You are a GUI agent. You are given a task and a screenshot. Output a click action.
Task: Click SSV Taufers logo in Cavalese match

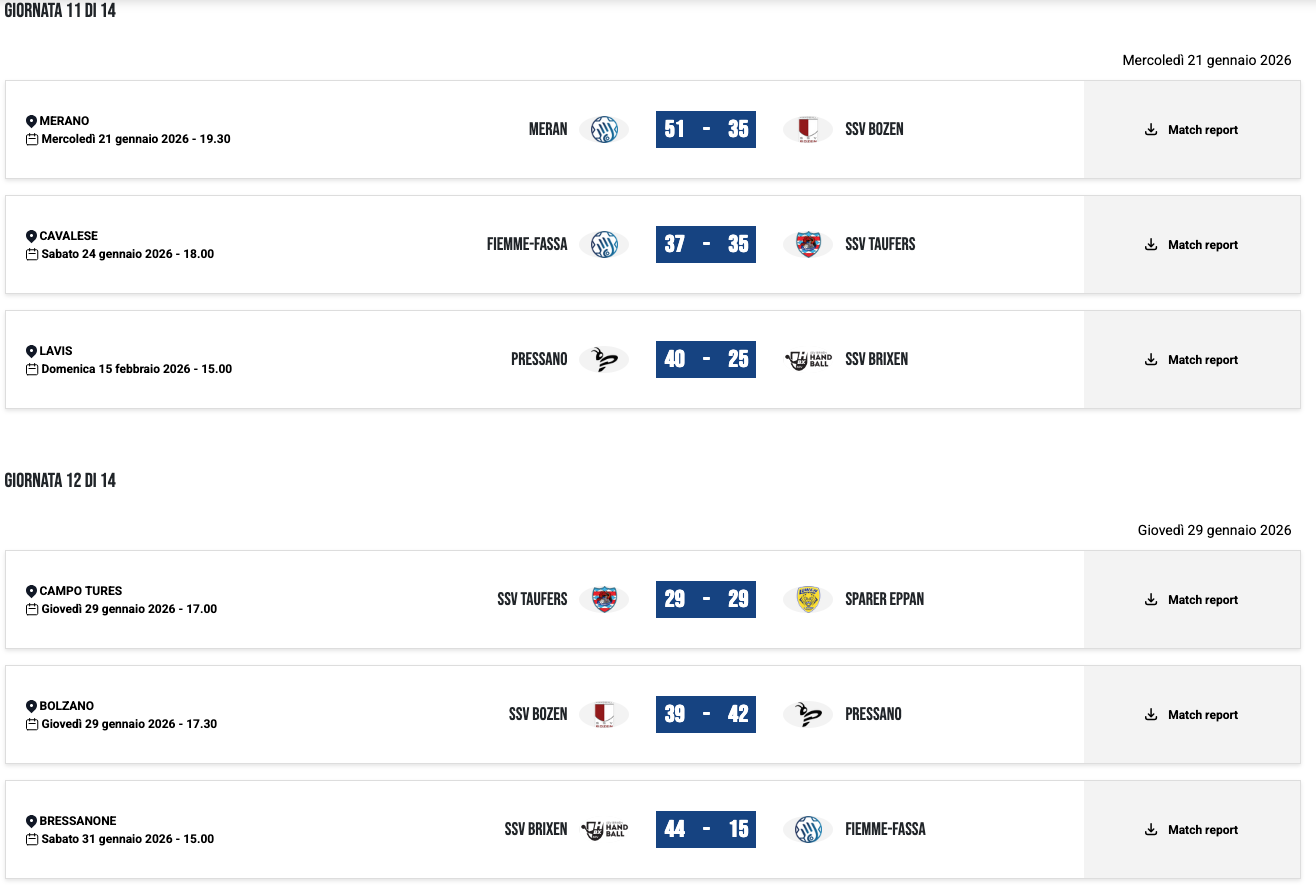point(808,245)
